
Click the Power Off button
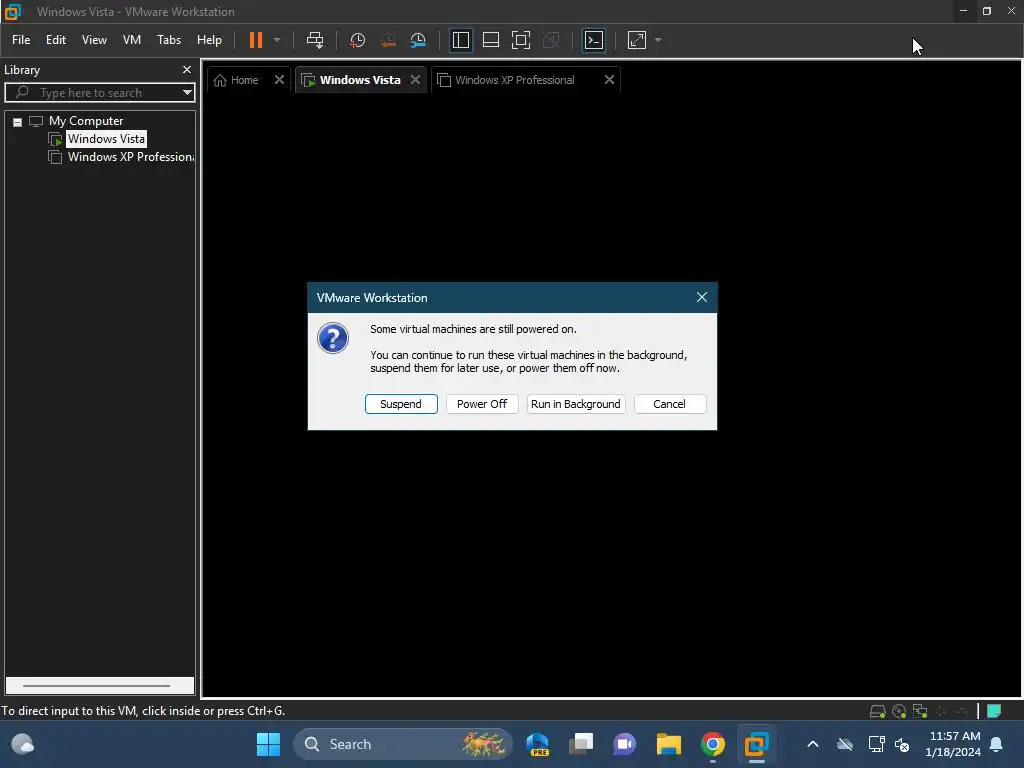[x=482, y=404]
